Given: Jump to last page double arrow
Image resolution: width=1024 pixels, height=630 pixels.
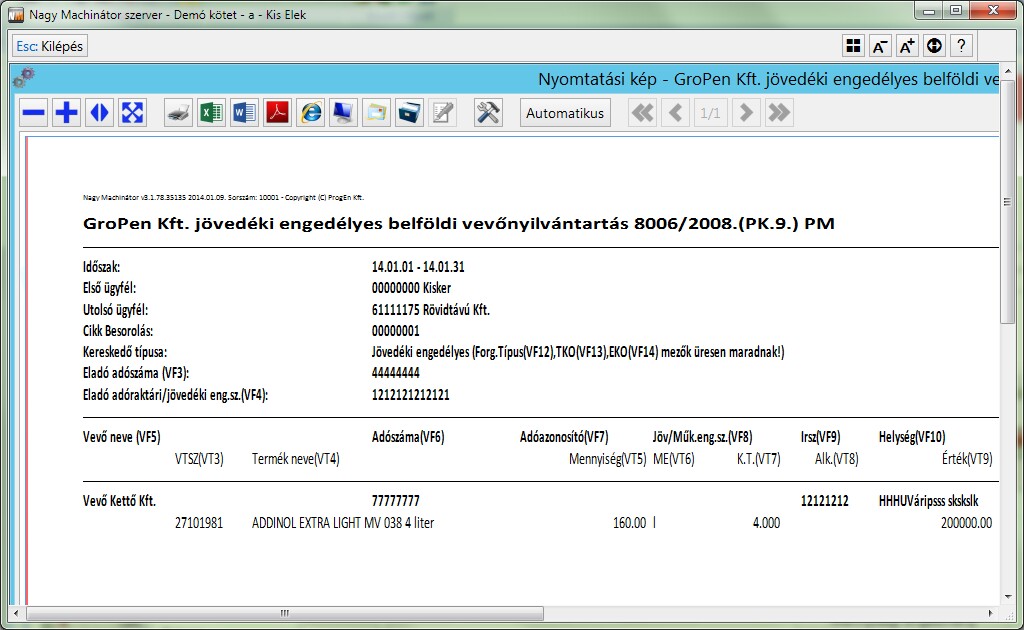Looking at the screenshot, I should point(778,113).
